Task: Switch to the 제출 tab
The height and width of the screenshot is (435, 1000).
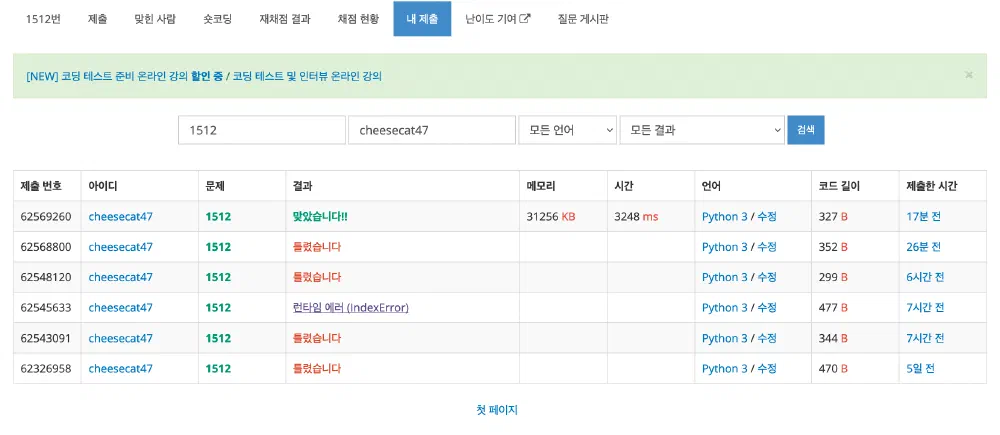Action: 97,18
